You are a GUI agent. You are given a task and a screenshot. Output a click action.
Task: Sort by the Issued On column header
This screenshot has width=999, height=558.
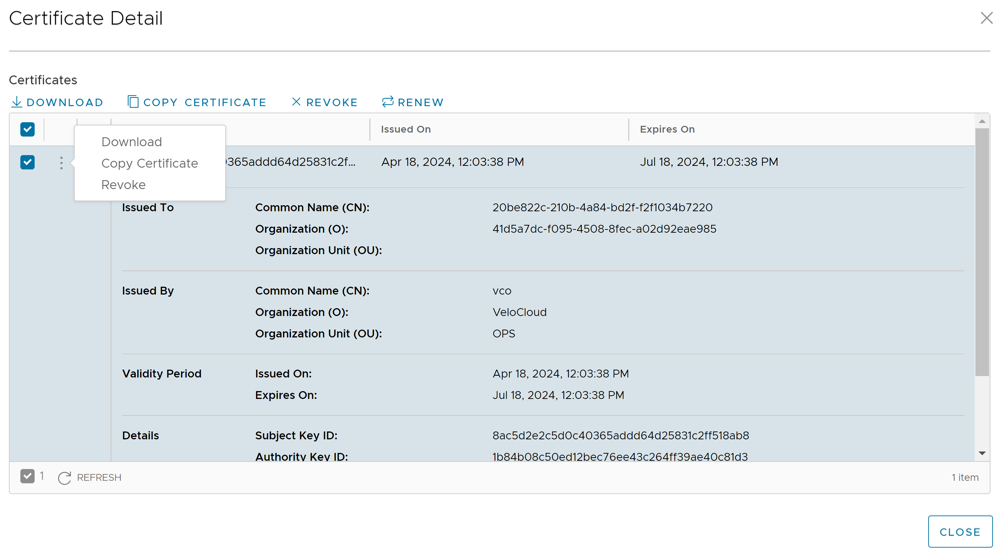(x=406, y=129)
